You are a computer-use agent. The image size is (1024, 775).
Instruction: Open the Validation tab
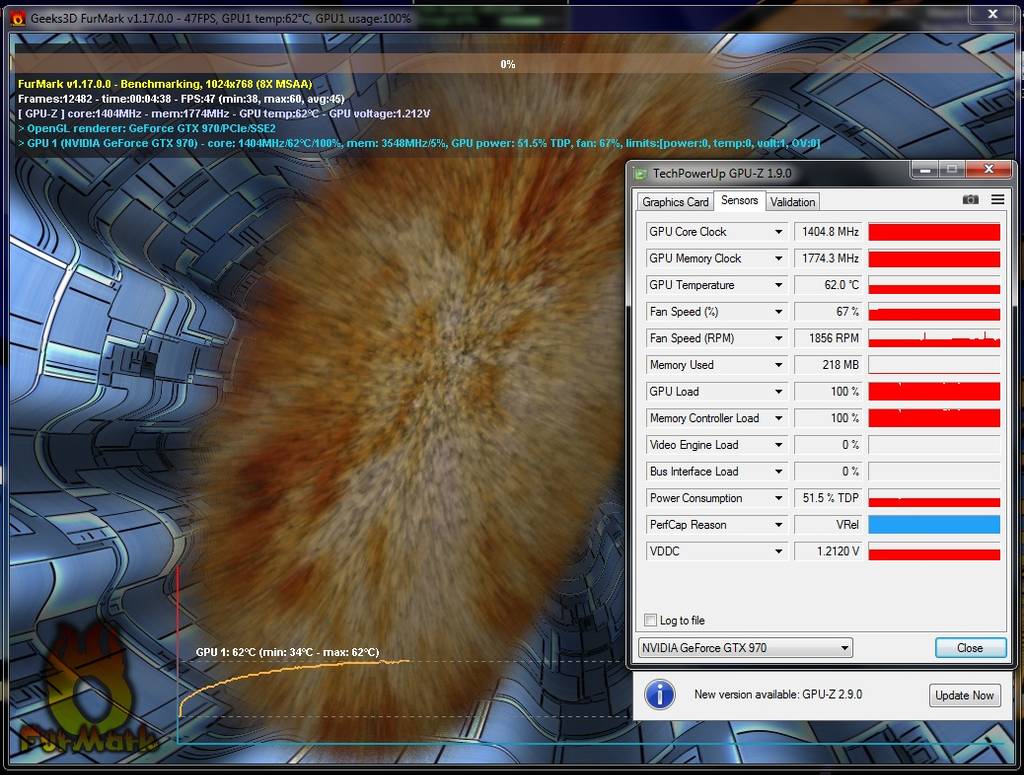pos(792,202)
